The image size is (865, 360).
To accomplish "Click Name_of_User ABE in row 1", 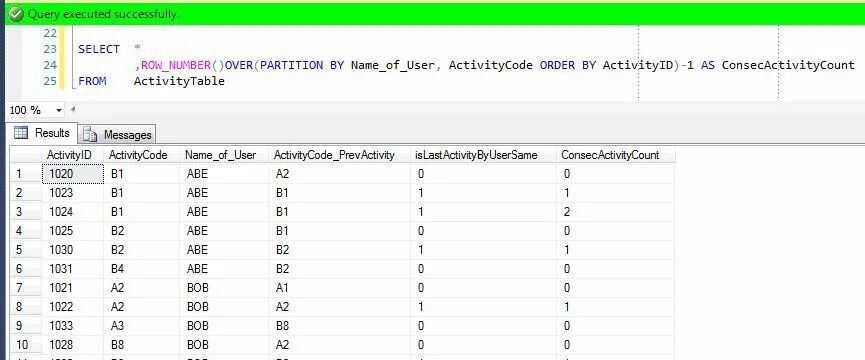I will (x=225, y=174).
